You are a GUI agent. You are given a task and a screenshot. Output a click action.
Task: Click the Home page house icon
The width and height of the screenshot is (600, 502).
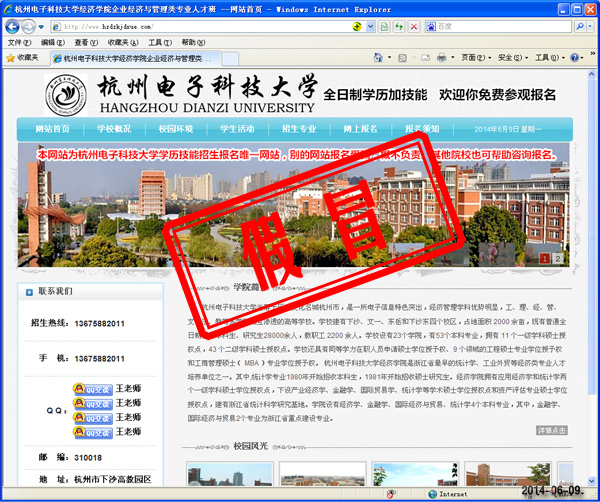click(x=378, y=57)
